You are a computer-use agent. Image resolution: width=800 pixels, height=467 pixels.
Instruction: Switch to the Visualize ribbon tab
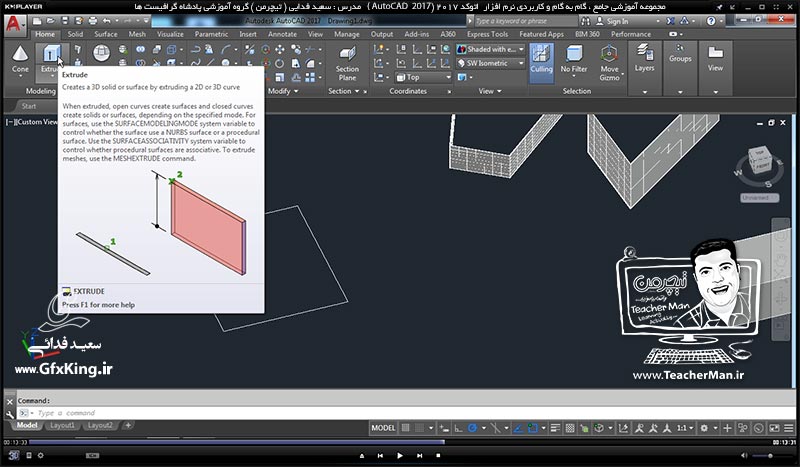(x=170, y=34)
